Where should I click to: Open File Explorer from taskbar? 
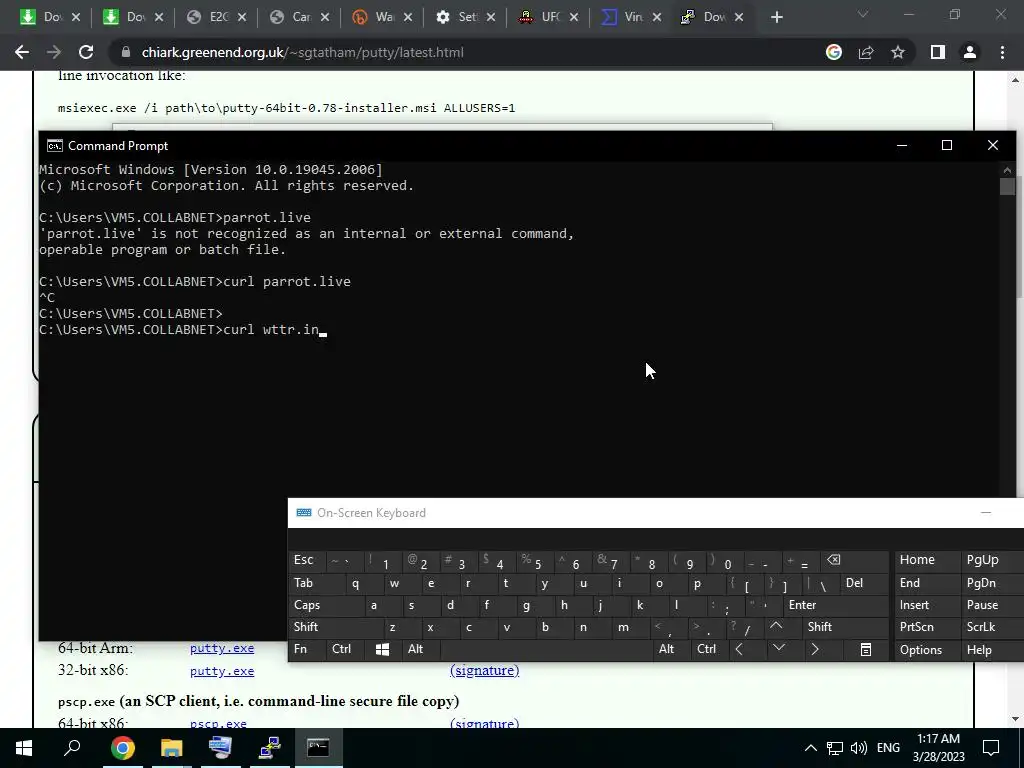tap(172, 748)
